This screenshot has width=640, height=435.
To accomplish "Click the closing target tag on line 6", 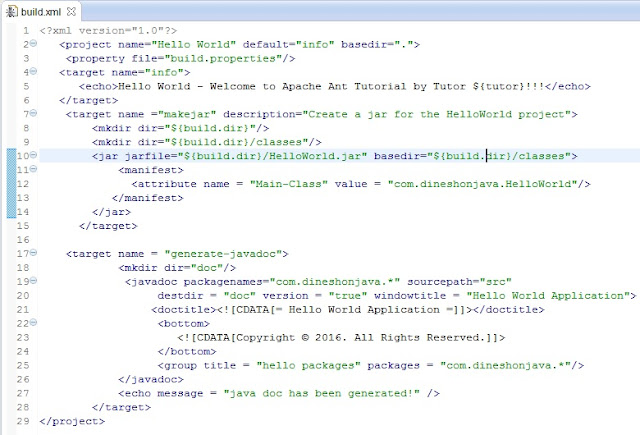I will [88, 100].
